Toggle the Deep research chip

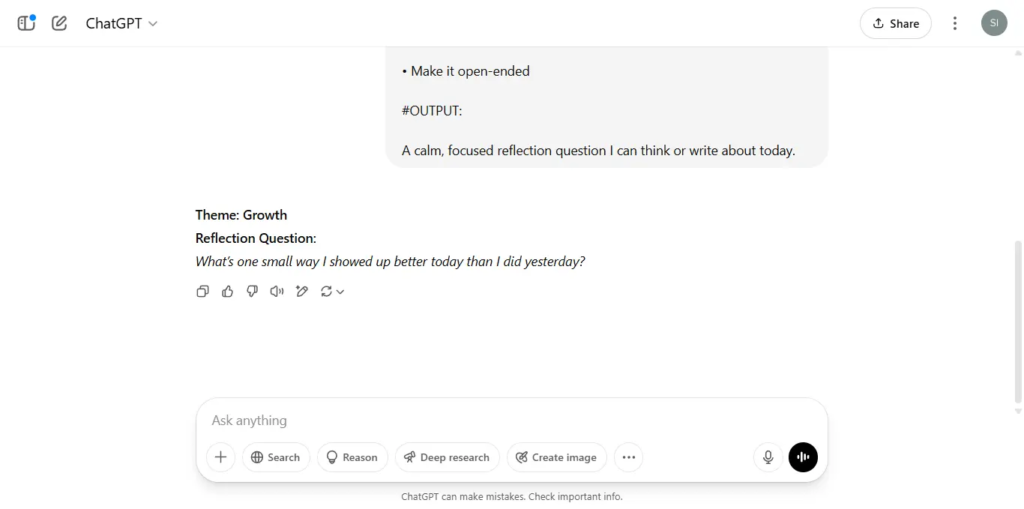pyautogui.click(x=447, y=457)
